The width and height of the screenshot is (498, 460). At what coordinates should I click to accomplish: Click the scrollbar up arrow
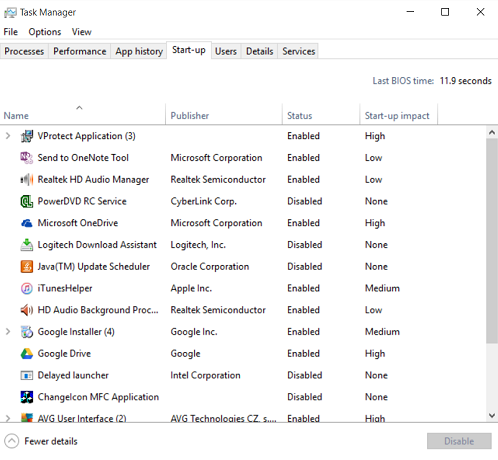(x=492, y=132)
